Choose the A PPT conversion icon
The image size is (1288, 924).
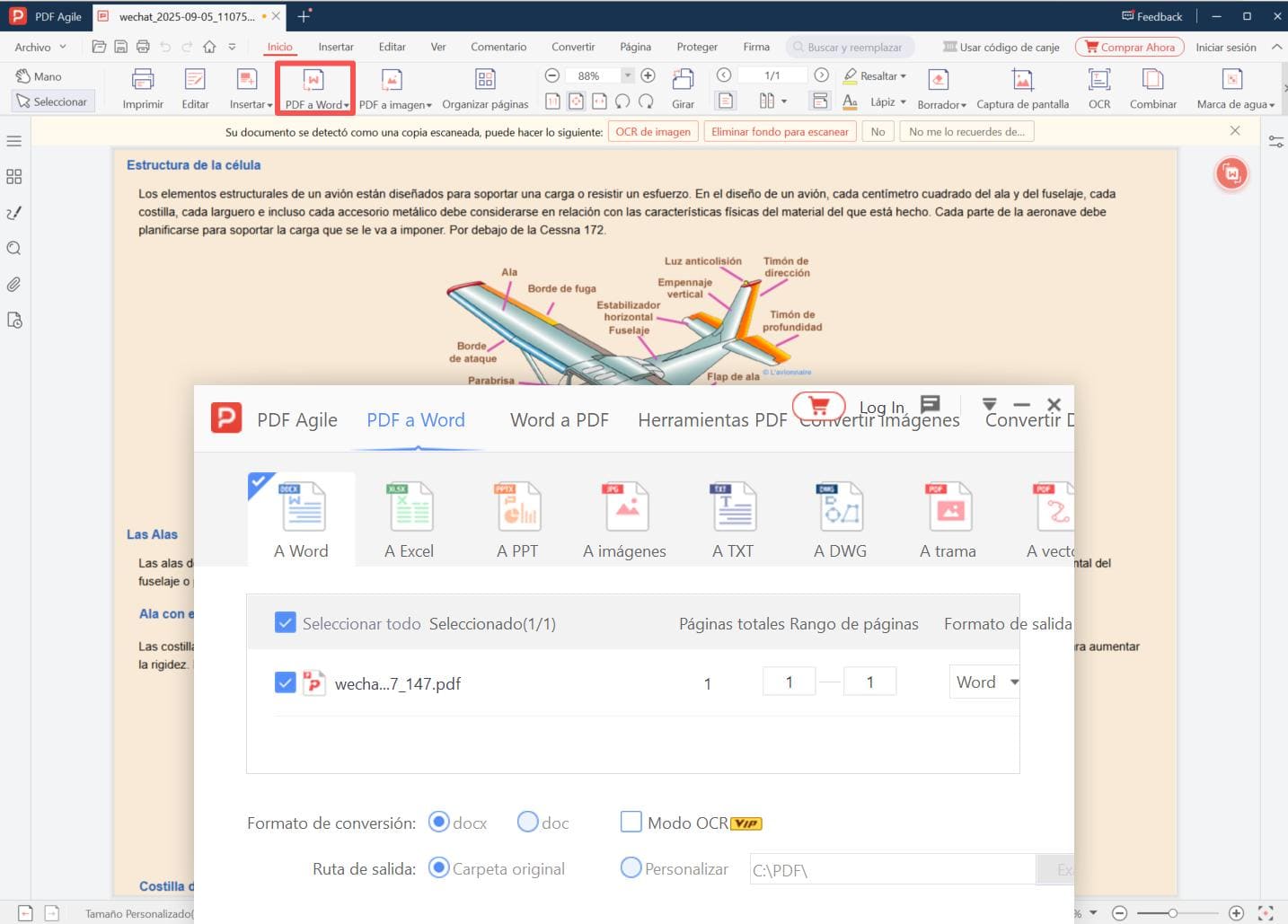[517, 507]
